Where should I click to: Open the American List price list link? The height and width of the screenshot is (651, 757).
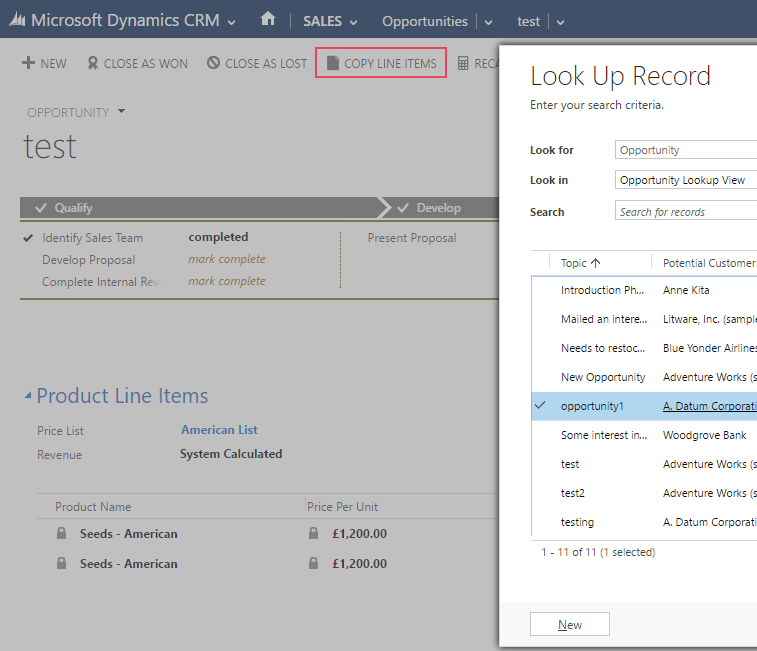coord(219,430)
